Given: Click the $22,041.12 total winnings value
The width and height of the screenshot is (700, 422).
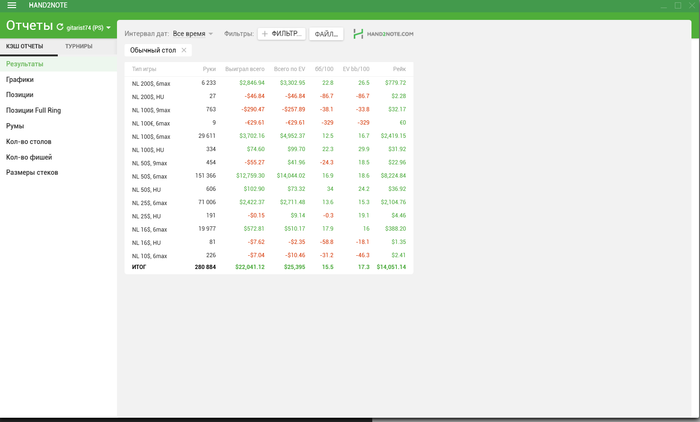Looking at the screenshot, I should [250, 267].
